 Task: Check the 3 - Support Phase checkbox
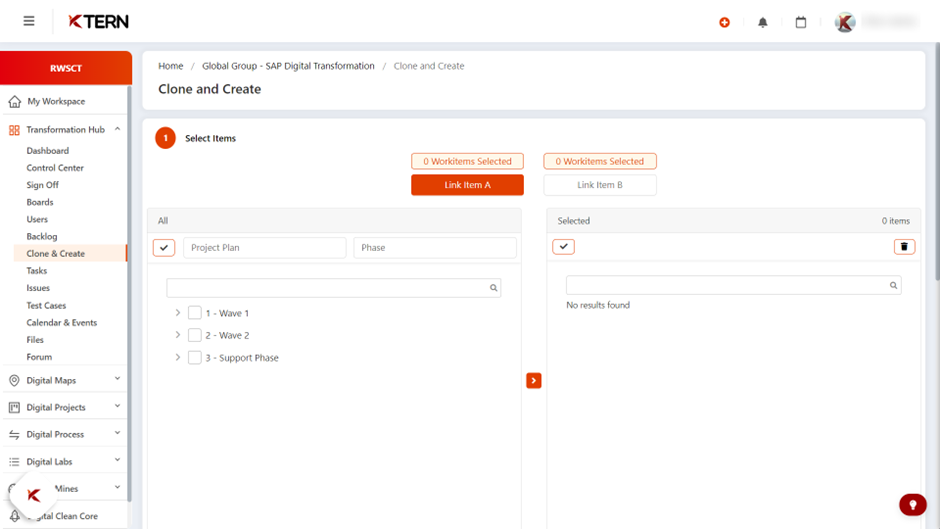[194, 357]
